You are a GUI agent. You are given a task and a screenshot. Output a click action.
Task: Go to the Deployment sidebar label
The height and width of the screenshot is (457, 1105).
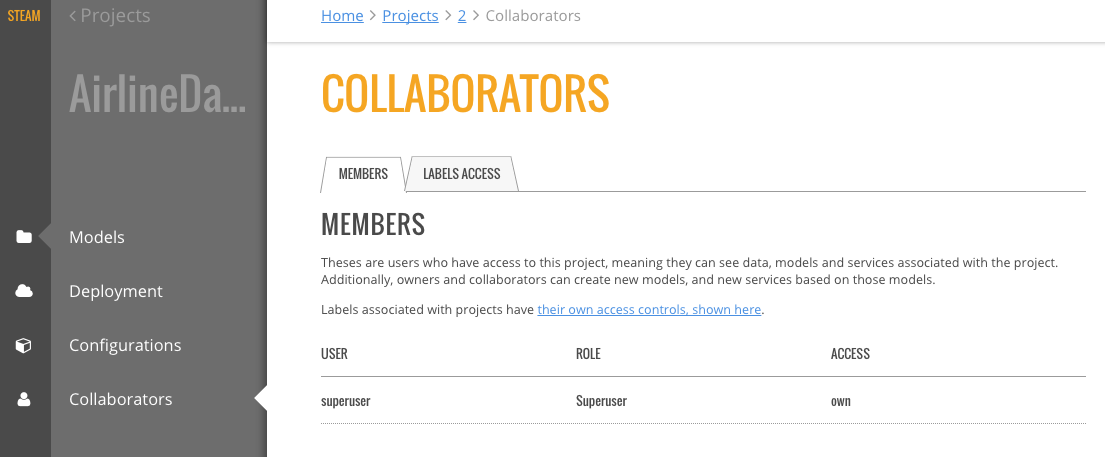coord(116,292)
